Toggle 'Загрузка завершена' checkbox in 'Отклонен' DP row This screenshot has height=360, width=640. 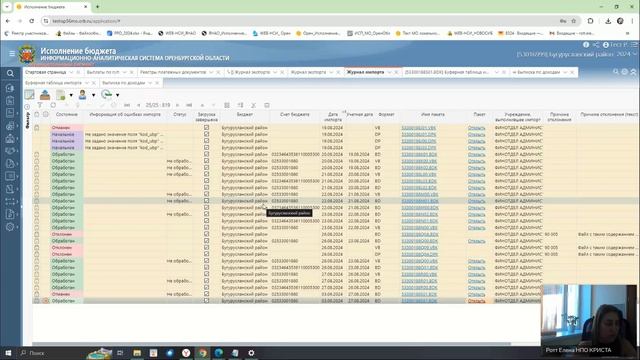click(207, 254)
